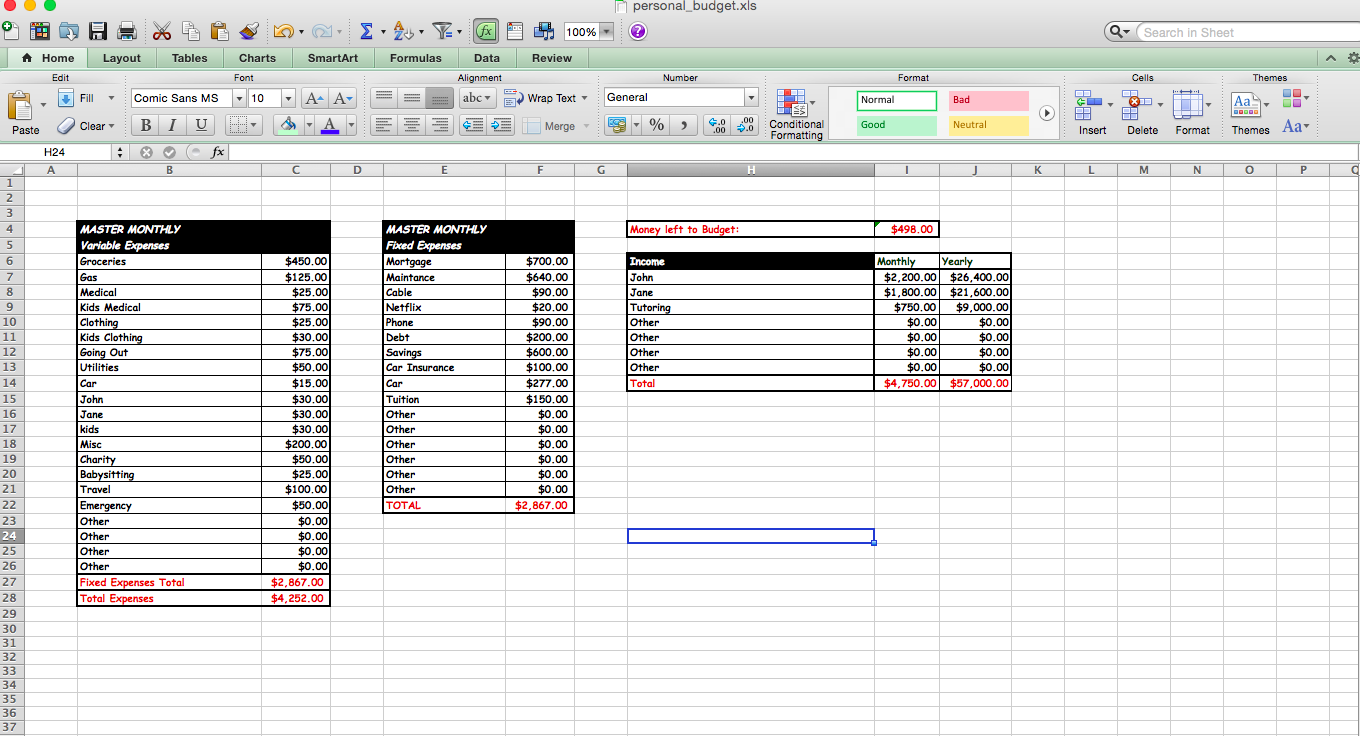Click the Undo arrow icon
Screen dimensions: 1360x736
tap(283, 31)
